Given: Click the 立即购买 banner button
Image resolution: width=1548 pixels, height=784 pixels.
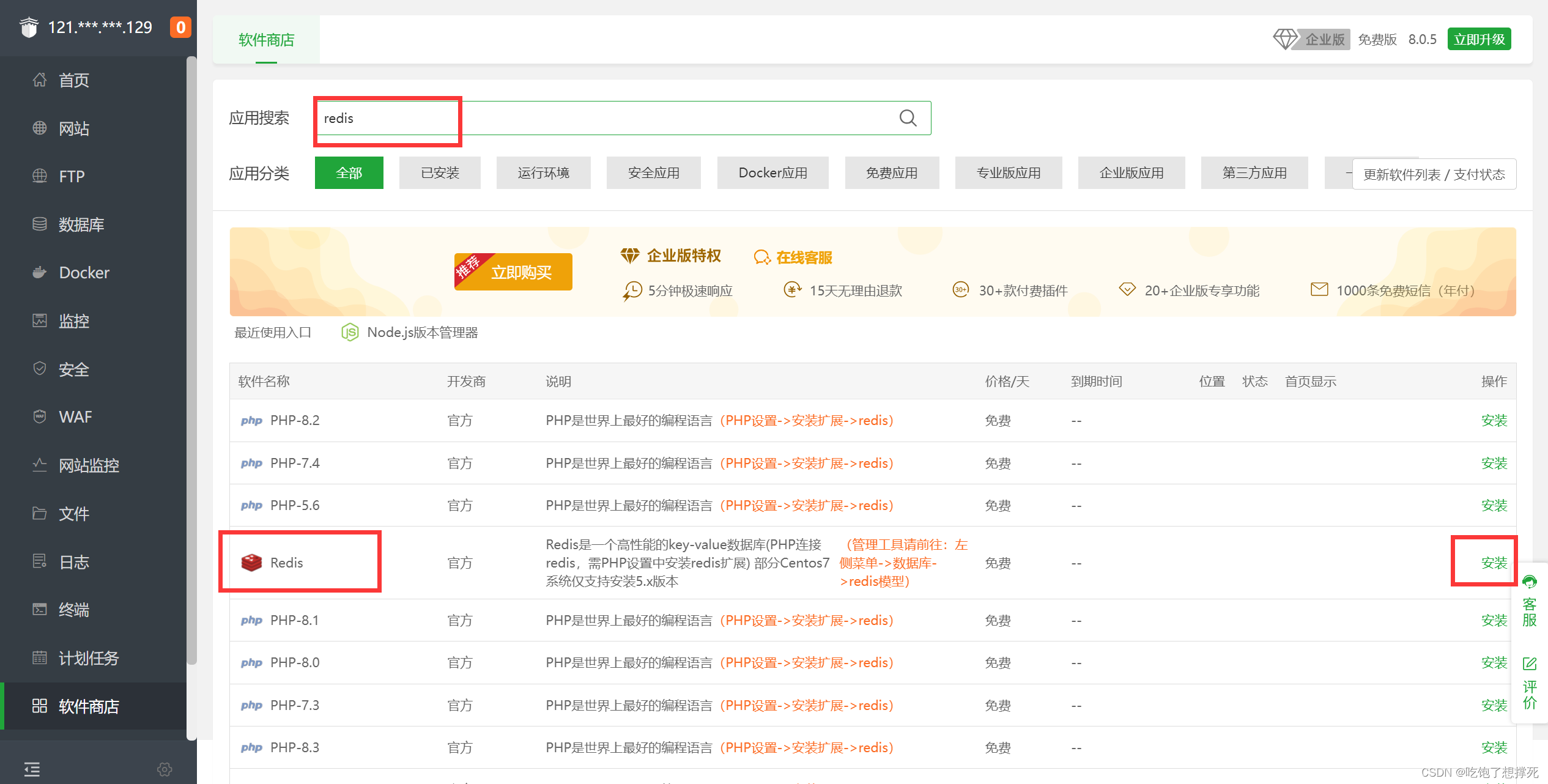Looking at the screenshot, I should [x=520, y=272].
